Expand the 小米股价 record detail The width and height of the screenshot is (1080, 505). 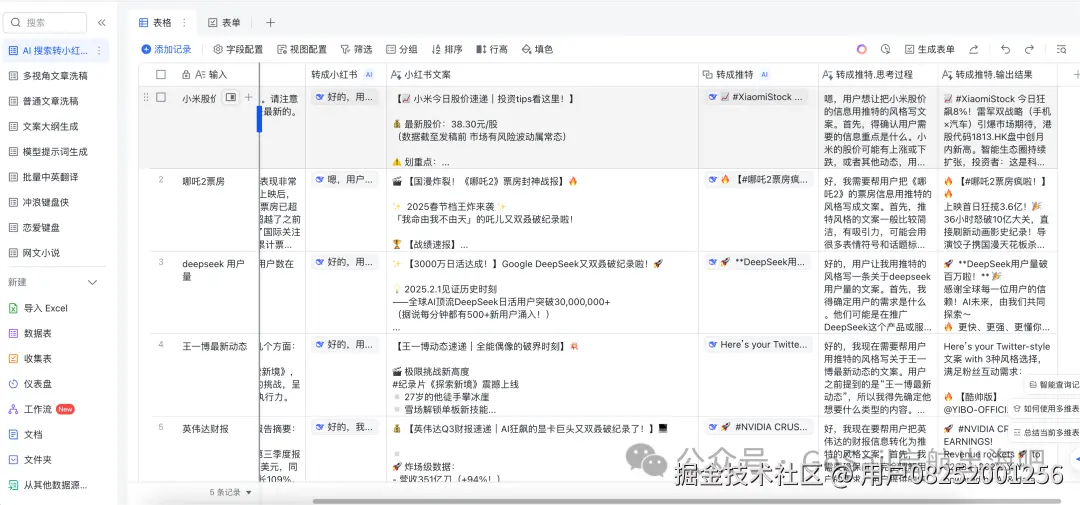click(x=231, y=98)
